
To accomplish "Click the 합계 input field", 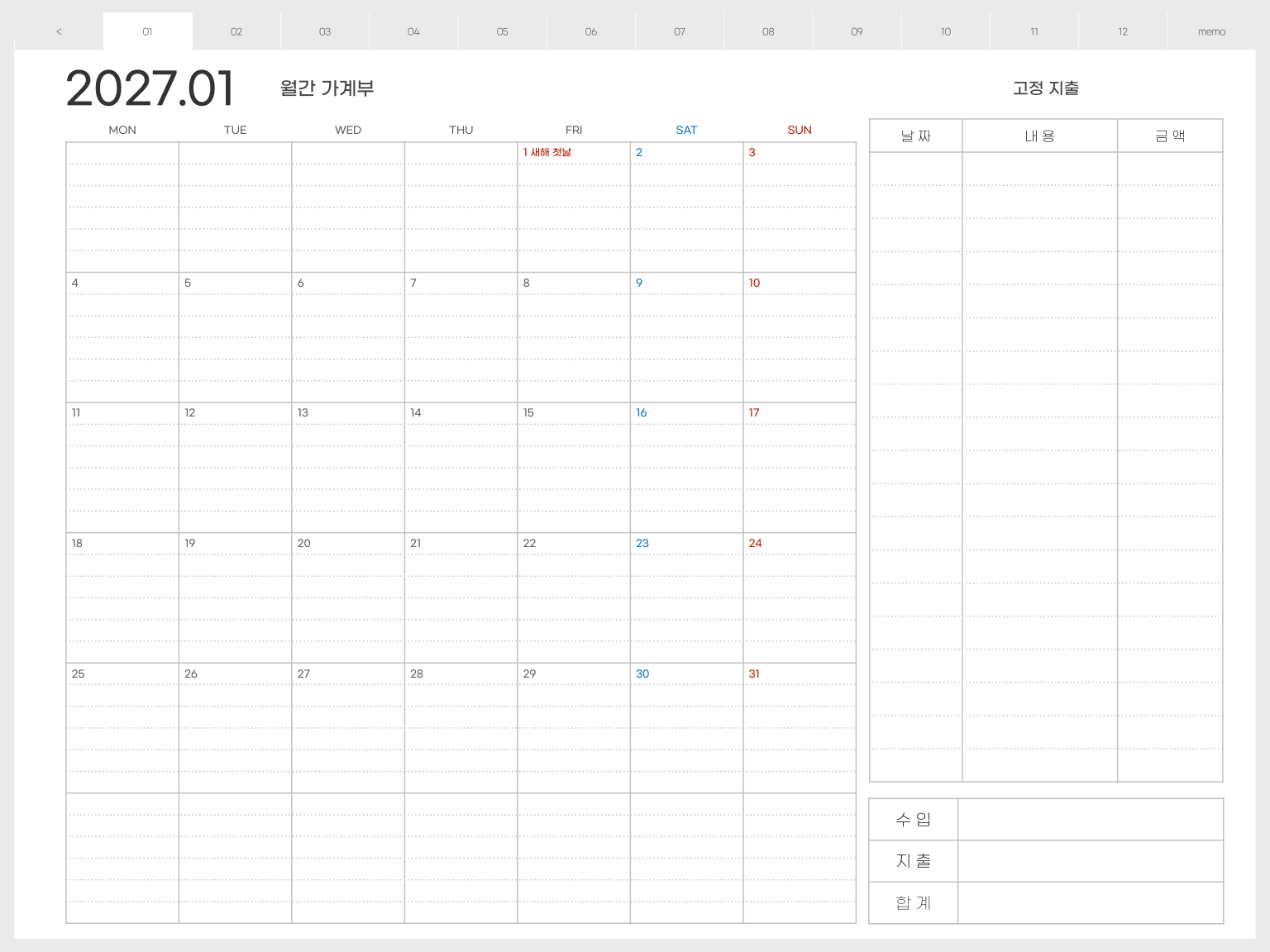I will click(x=1090, y=903).
